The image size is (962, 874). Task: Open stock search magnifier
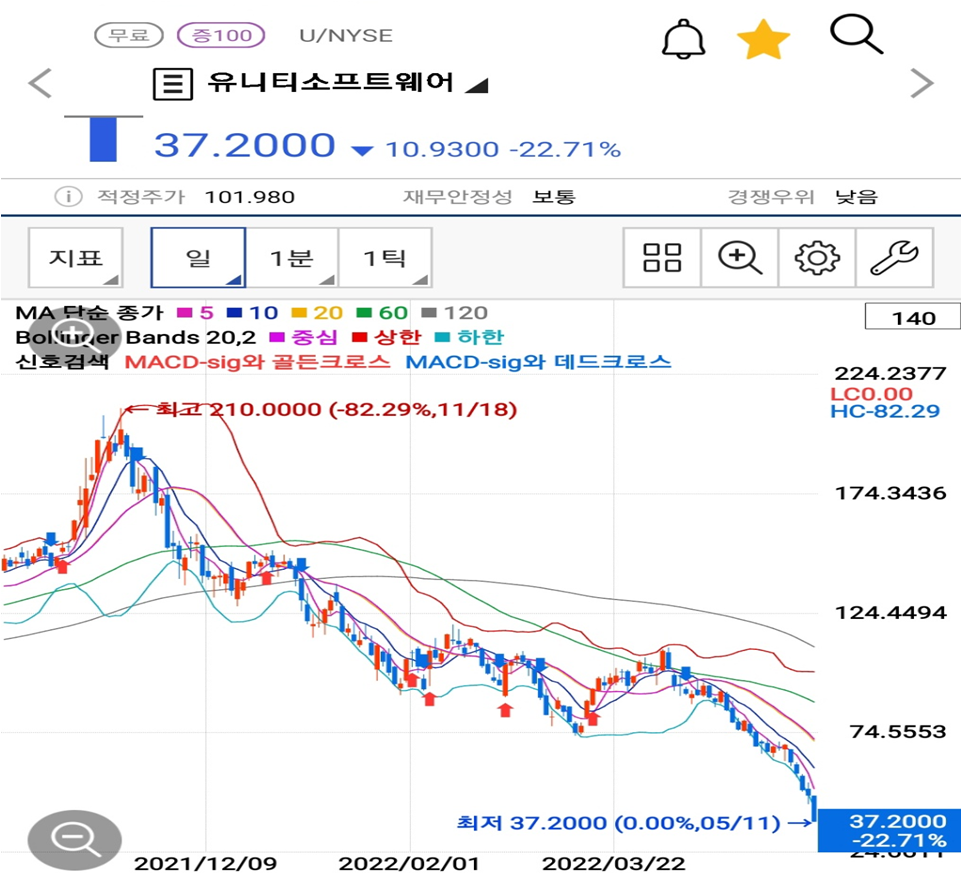(x=856, y=35)
